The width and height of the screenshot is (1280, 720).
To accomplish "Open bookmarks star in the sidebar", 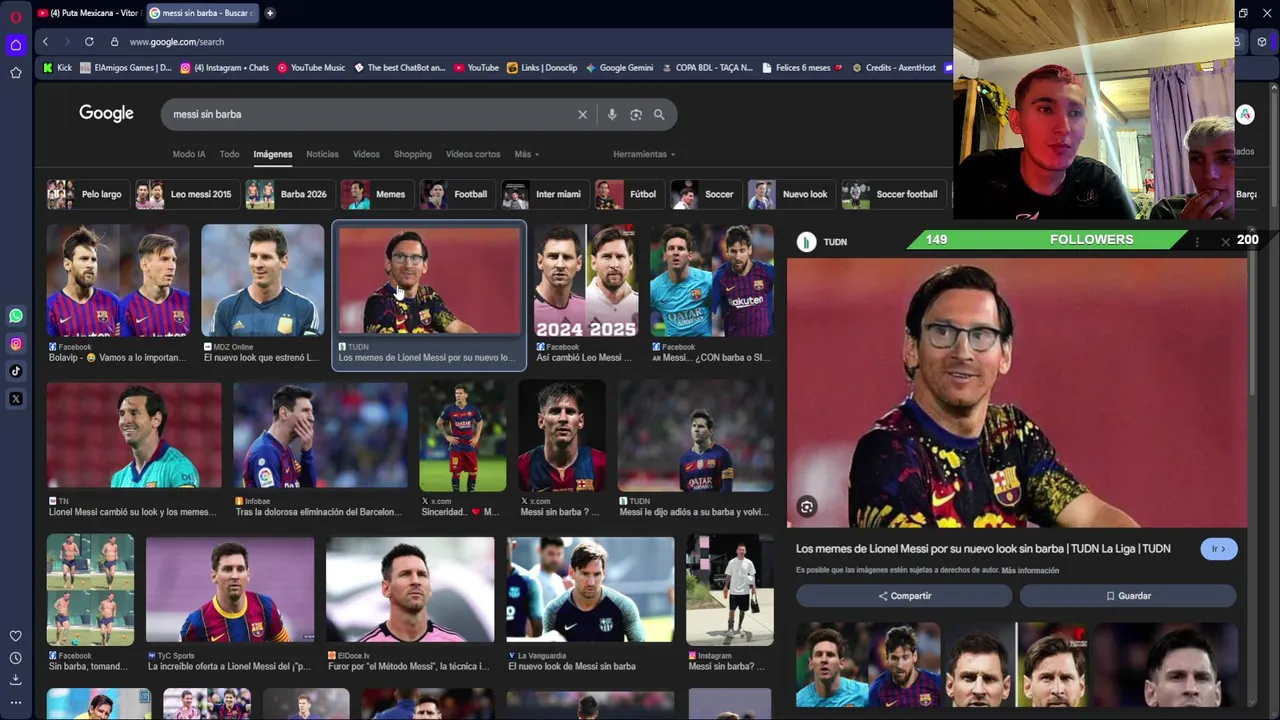I will pyautogui.click(x=15, y=73).
